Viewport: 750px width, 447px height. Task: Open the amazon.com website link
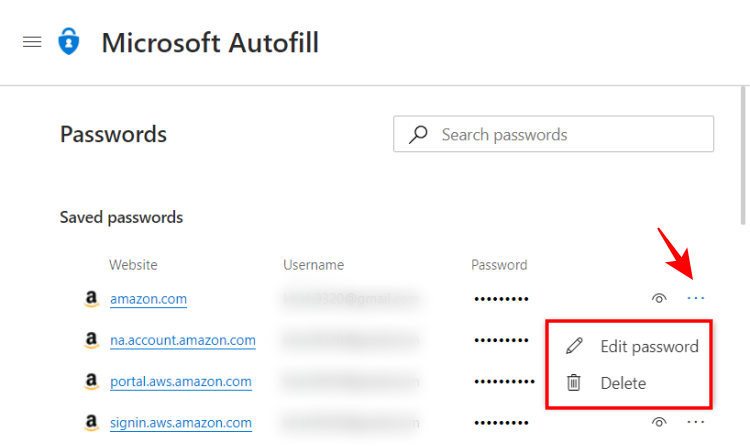click(x=148, y=298)
